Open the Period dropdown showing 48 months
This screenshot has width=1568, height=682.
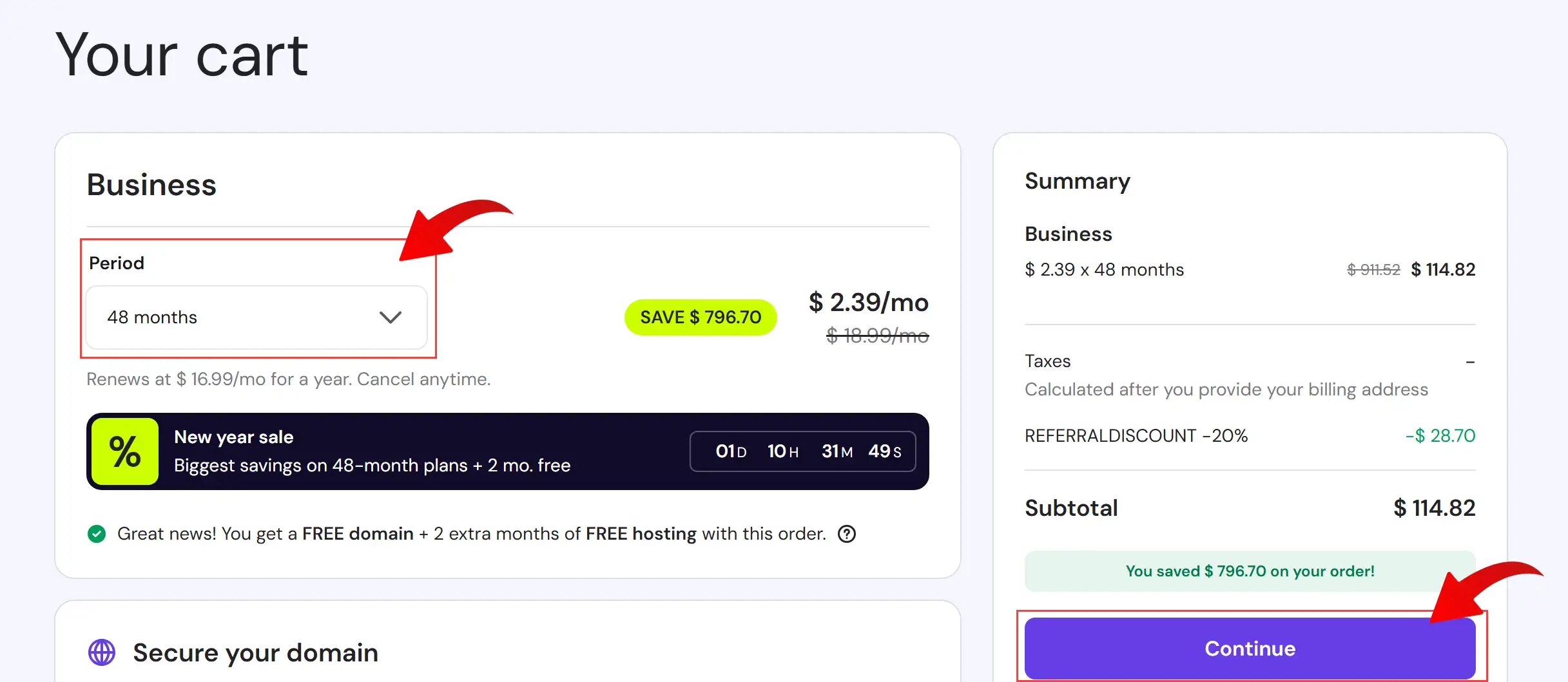point(256,317)
